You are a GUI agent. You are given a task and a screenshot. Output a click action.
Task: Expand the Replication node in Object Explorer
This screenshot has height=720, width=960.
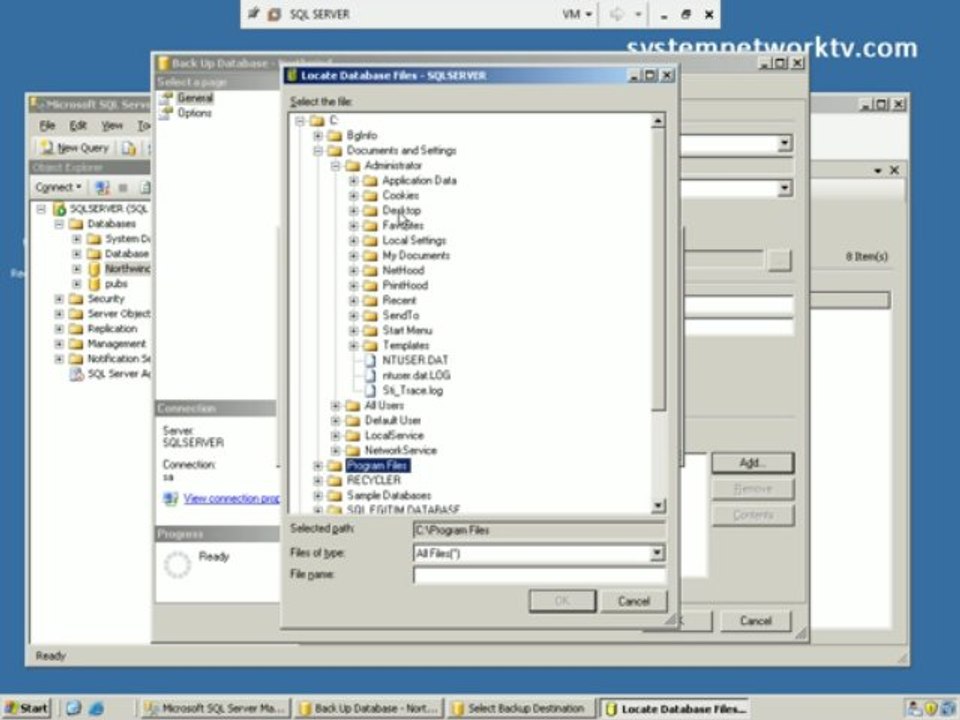point(59,329)
